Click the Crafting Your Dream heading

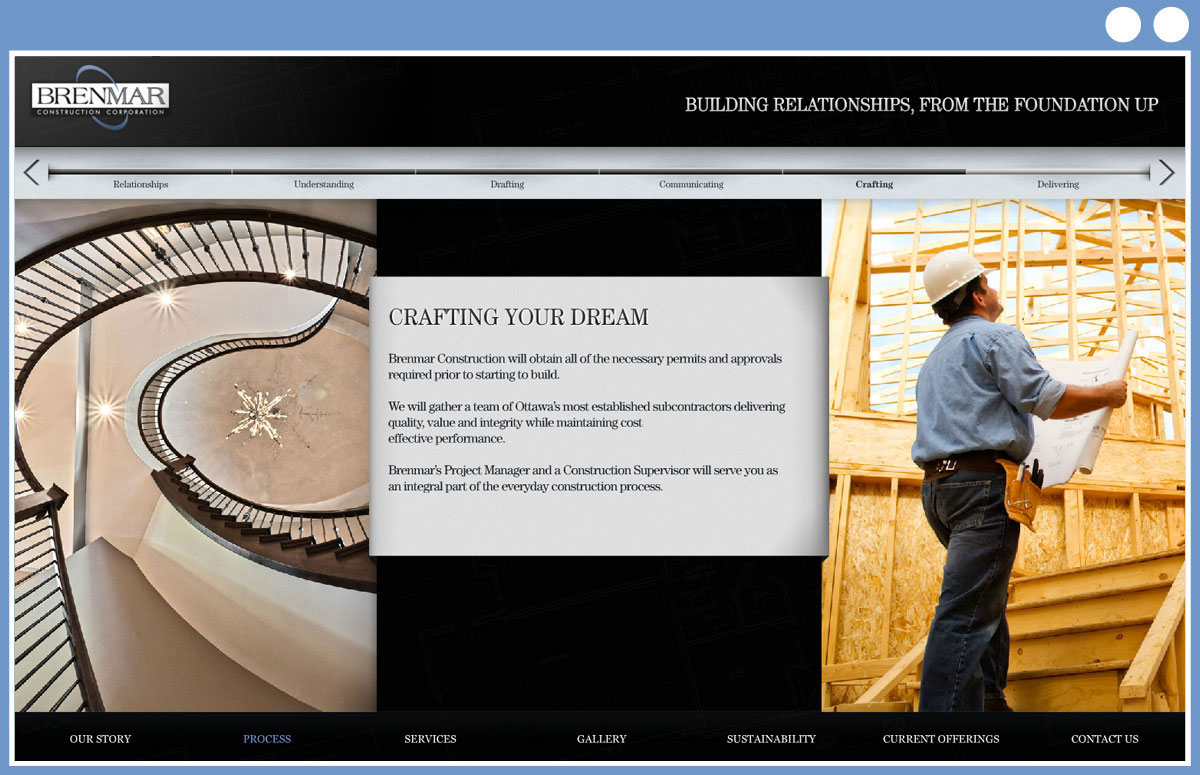point(518,318)
